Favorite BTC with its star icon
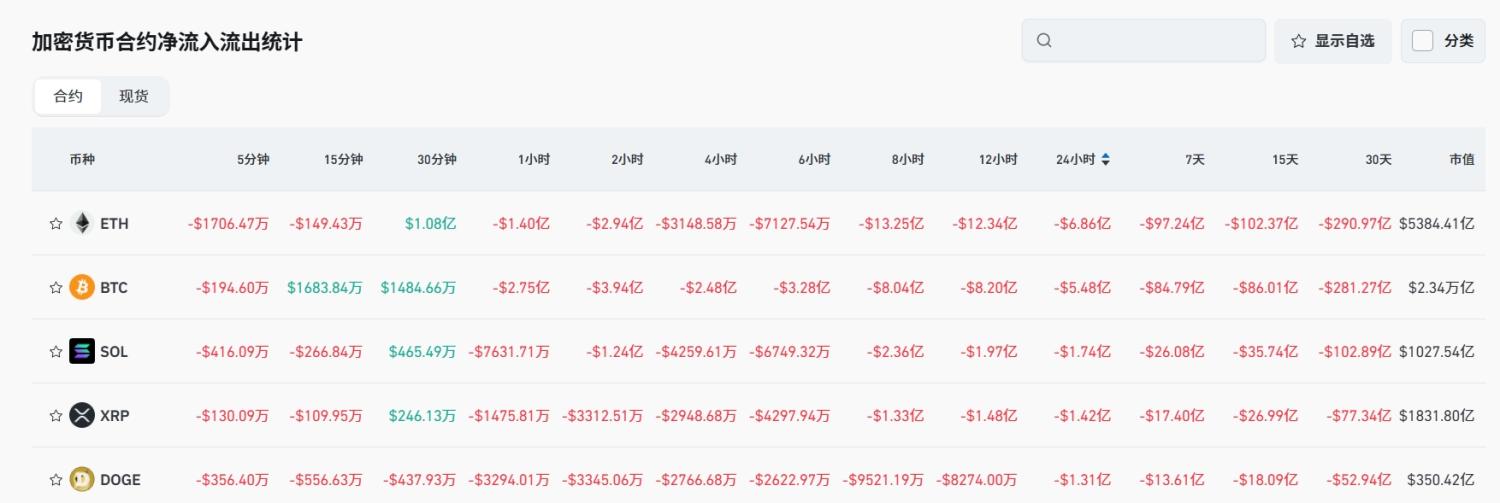 click(56, 288)
